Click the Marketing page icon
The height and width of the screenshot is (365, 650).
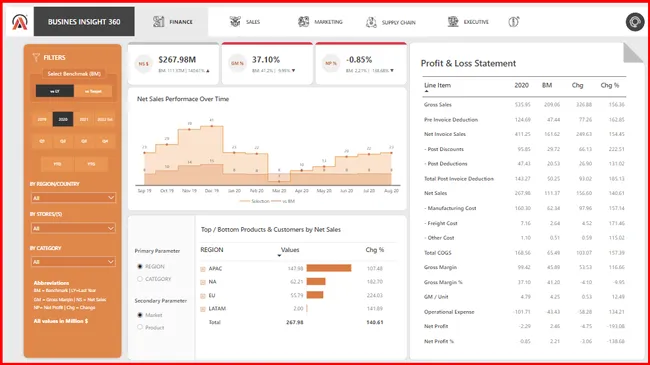[x=303, y=22]
